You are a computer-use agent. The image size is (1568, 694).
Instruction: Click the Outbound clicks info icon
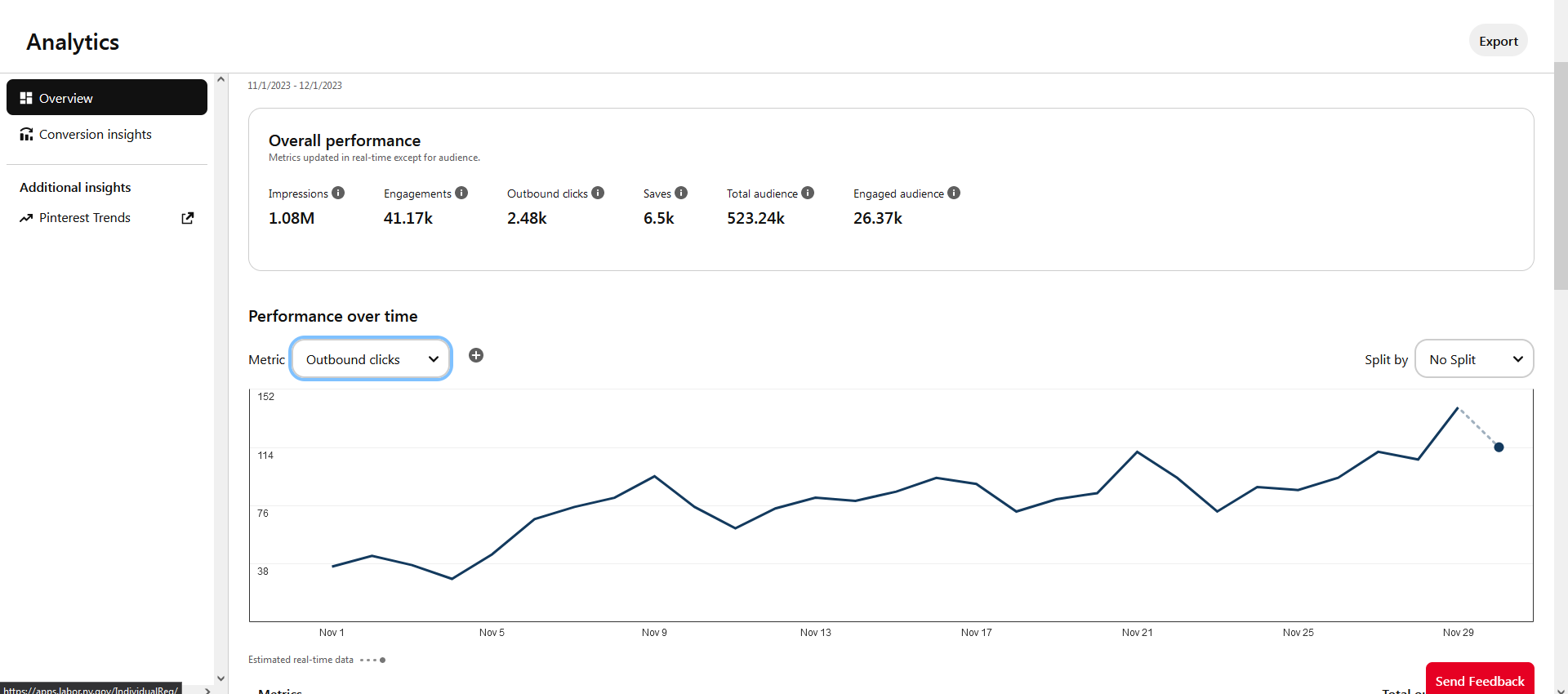598,193
